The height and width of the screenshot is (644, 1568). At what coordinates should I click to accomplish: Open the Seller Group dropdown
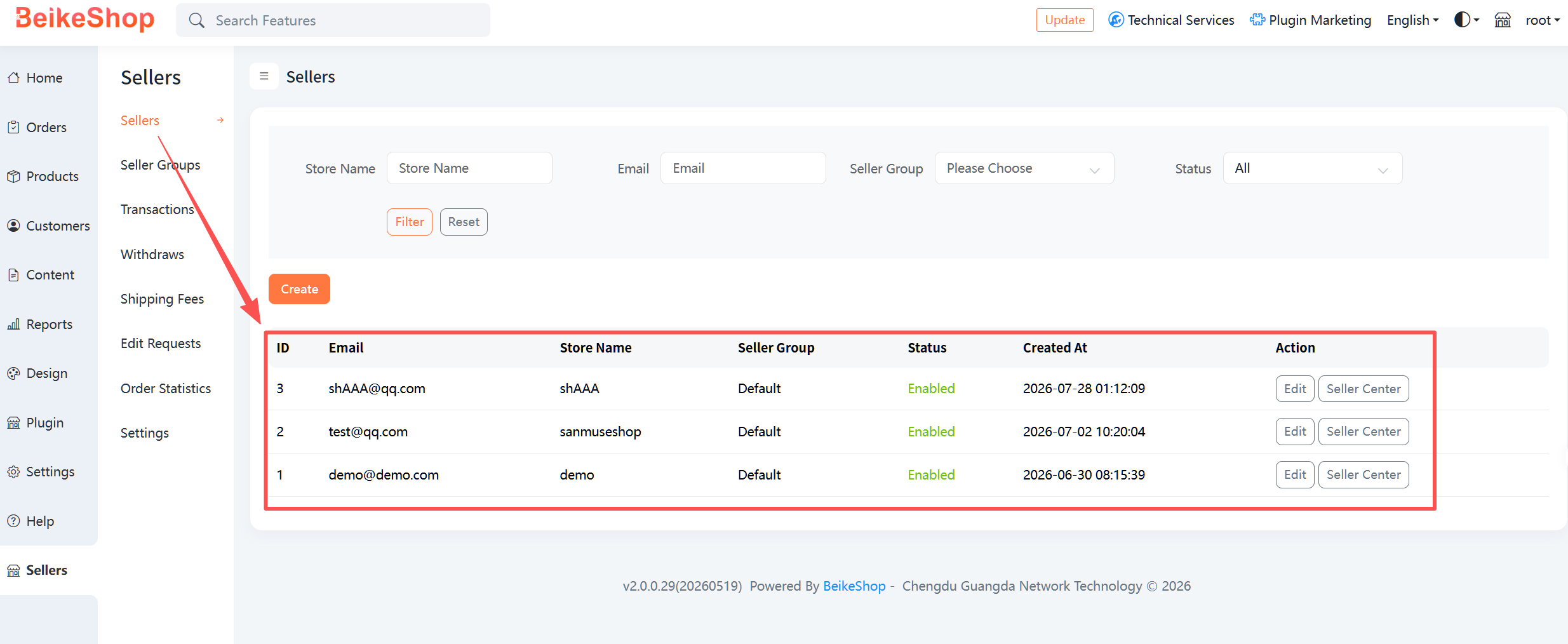click(x=1024, y=168)
